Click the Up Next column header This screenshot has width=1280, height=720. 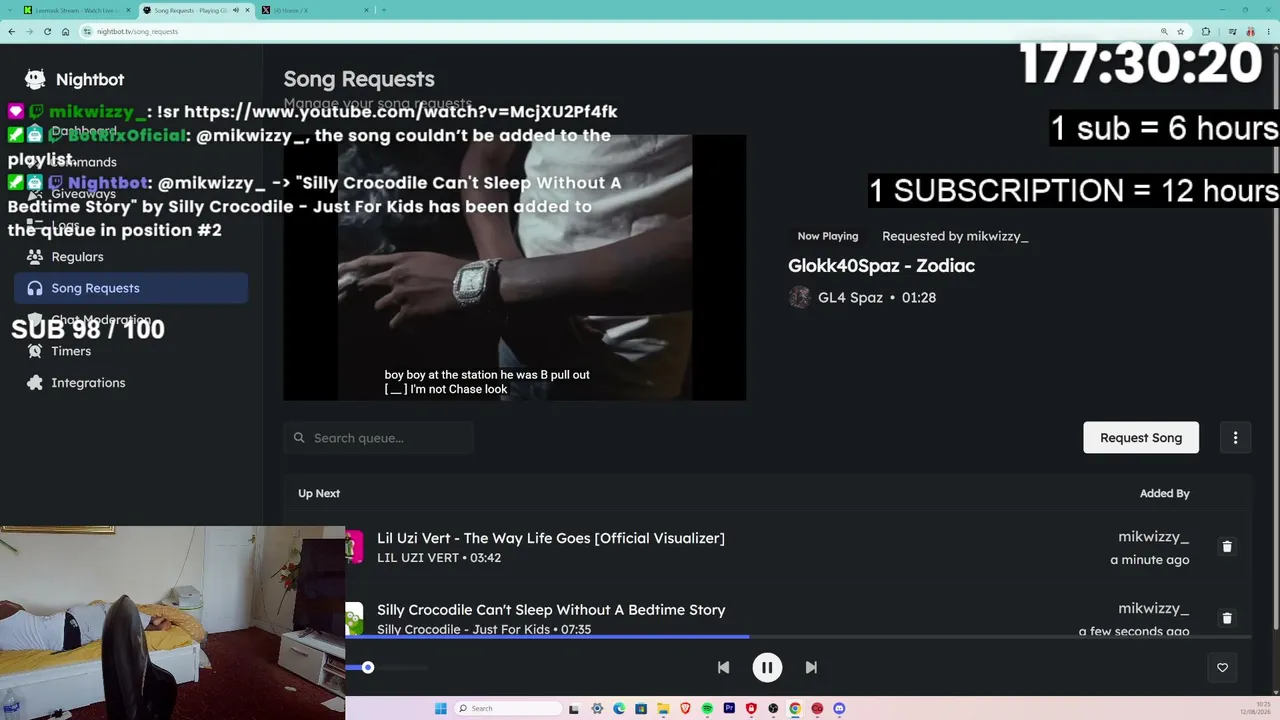(319, 493)
